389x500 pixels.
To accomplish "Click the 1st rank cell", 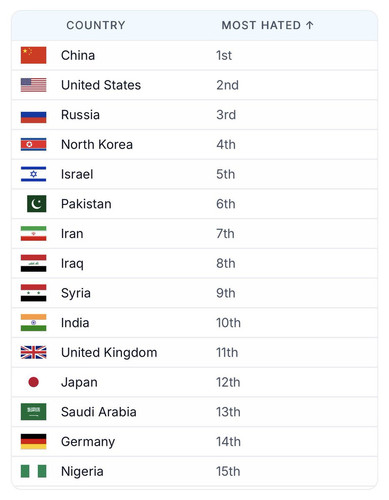I will point(224,55).
